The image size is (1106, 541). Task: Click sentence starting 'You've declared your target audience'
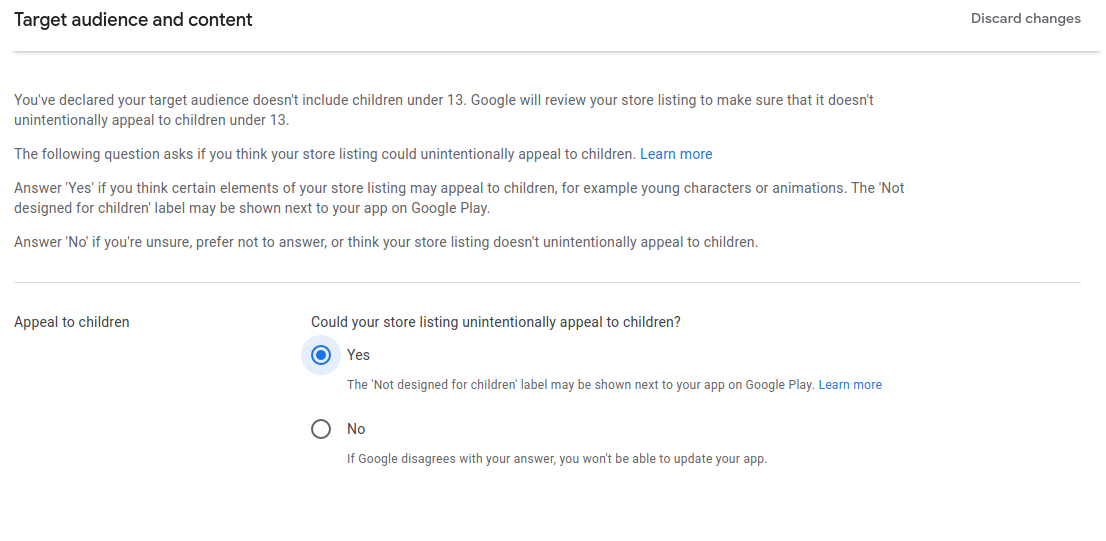pos(443,100)
